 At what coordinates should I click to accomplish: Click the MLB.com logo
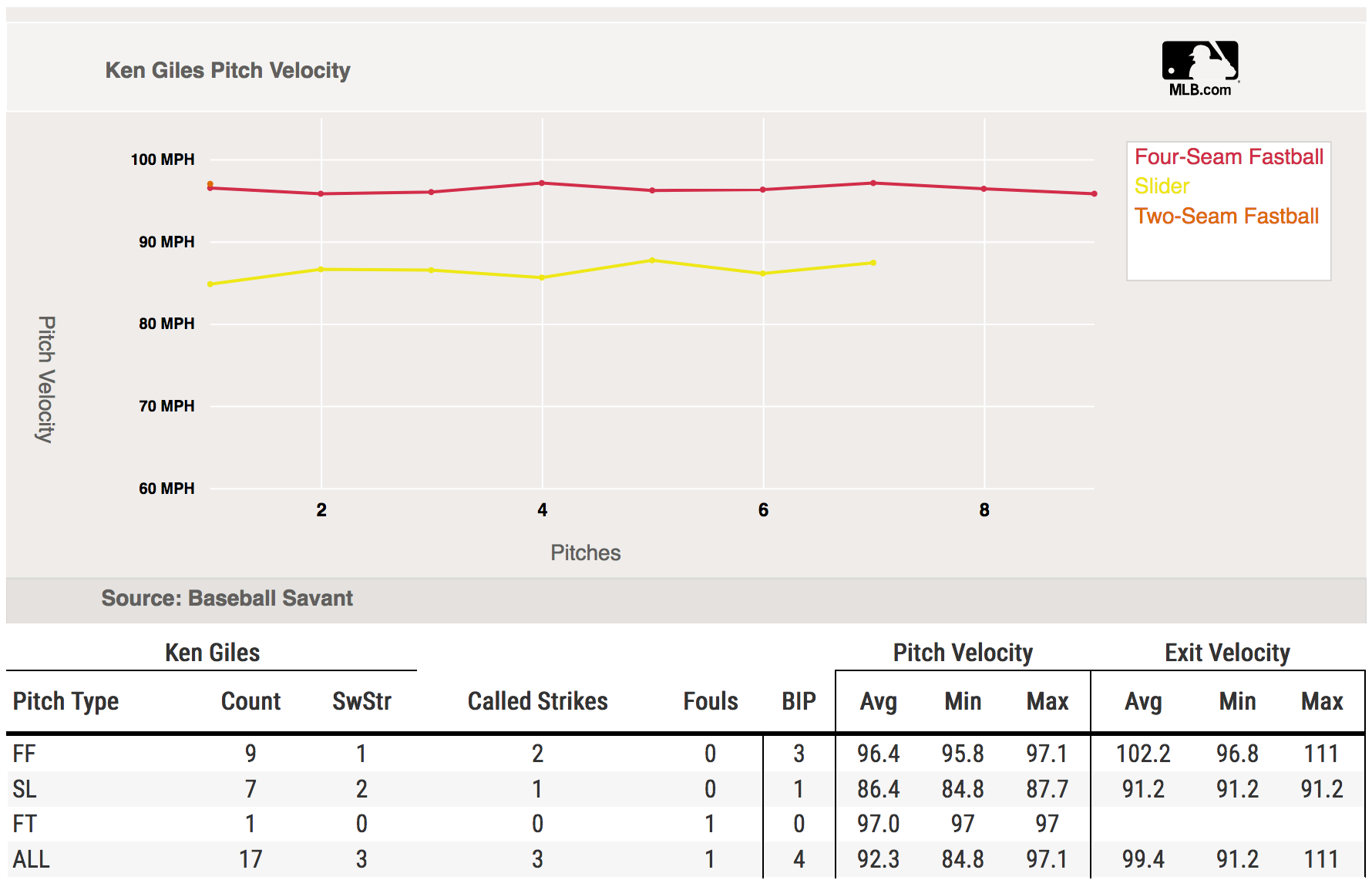click(1200, 69)
